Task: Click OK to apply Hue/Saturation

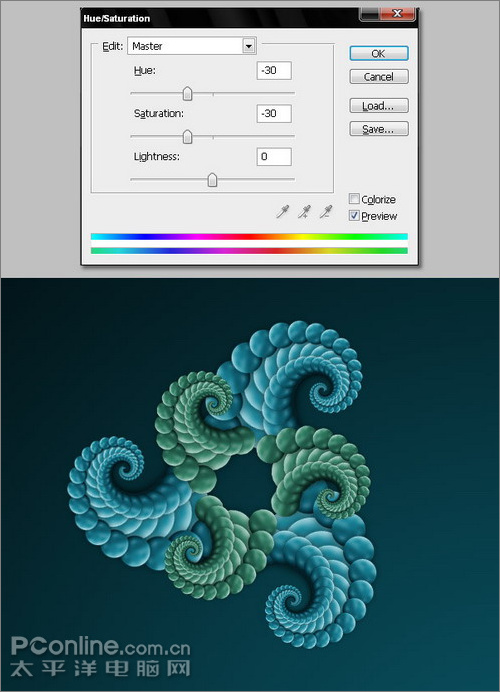Action: click(x=379, y=53)
